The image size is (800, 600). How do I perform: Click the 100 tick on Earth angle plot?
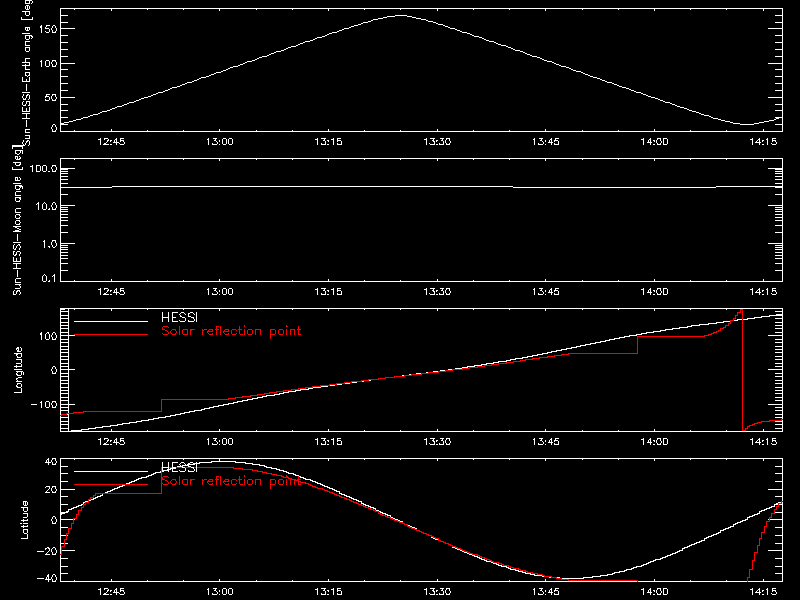pos(48,63)
